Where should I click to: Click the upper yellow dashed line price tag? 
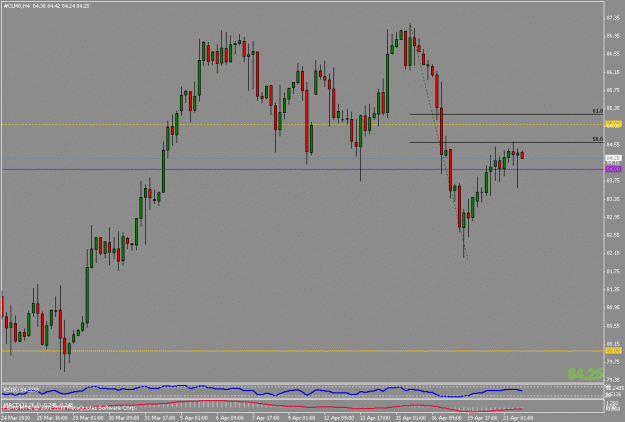coord(613,124)
